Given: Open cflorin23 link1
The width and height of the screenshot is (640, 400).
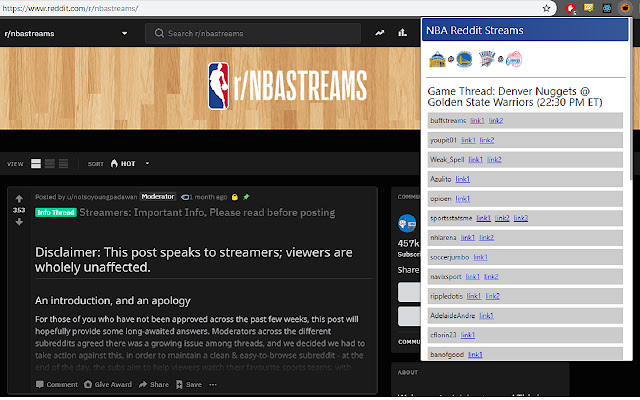Looking at the screenshot, I should pos(468,335).
